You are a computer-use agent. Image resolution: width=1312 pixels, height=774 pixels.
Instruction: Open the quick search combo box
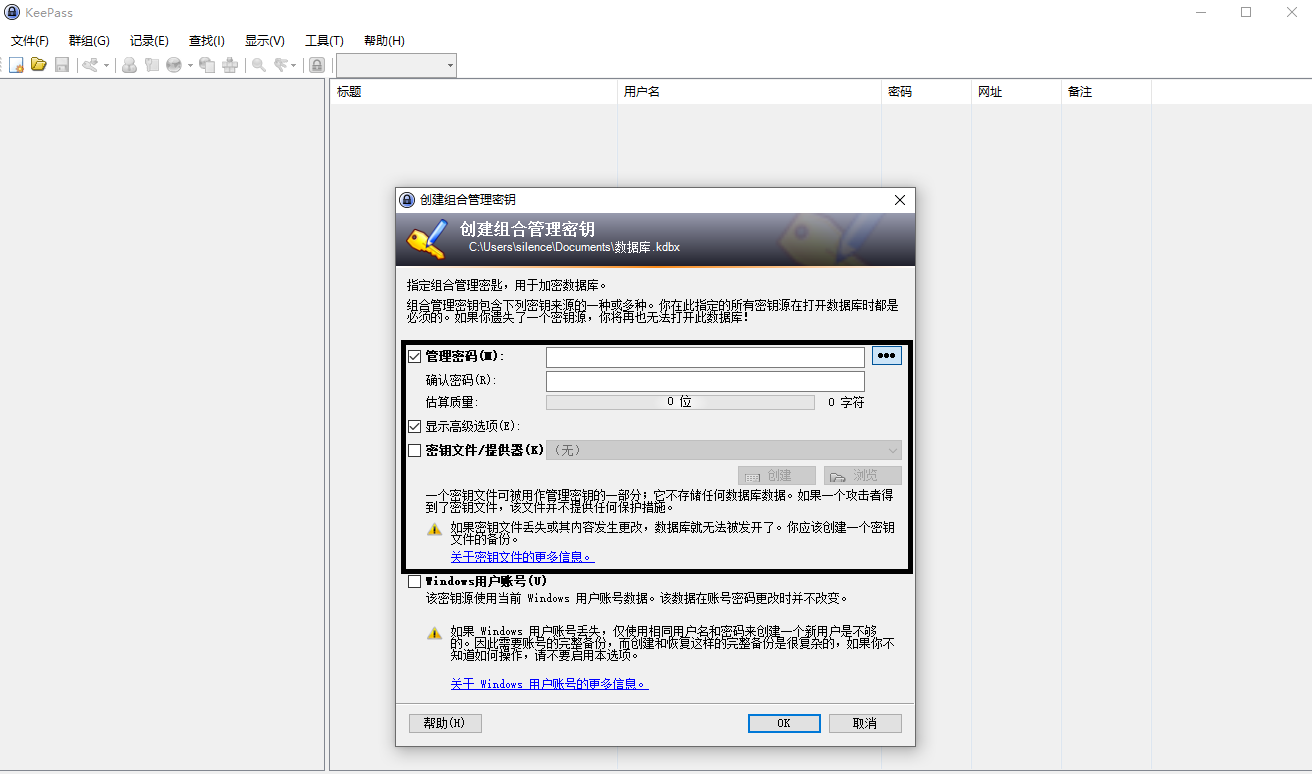click(x=396, y=65)
